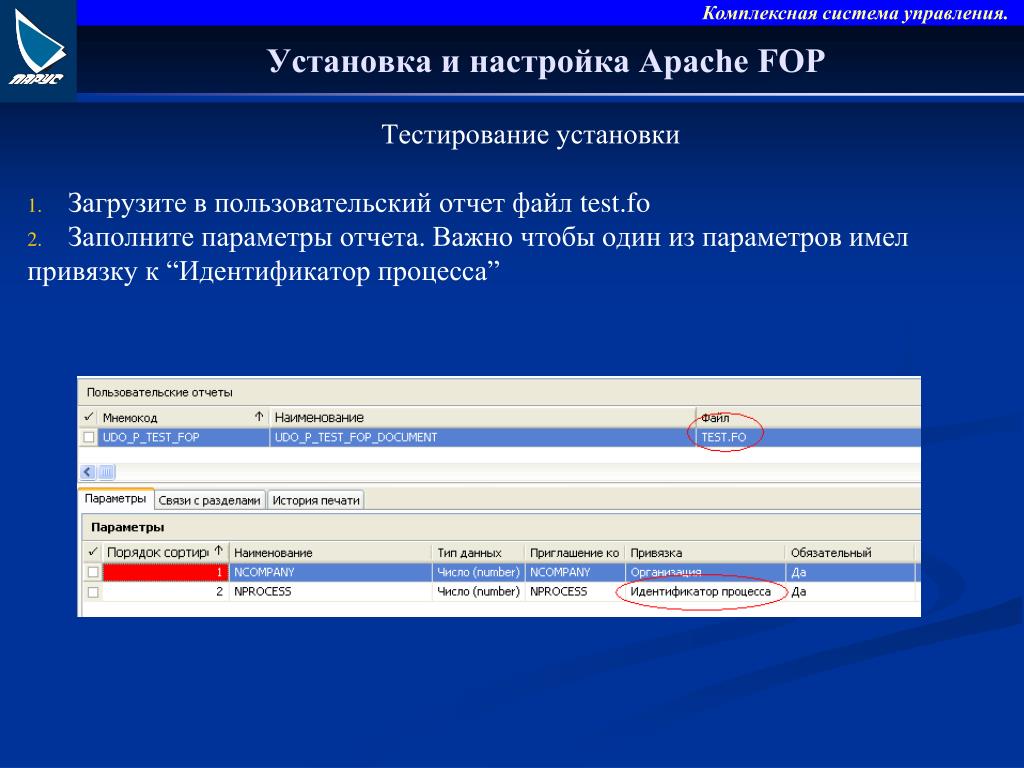Viewport: 1024px width, 768px height.
Task: Click the Пользовательские отчеты panel title
Action: point(159,392)
